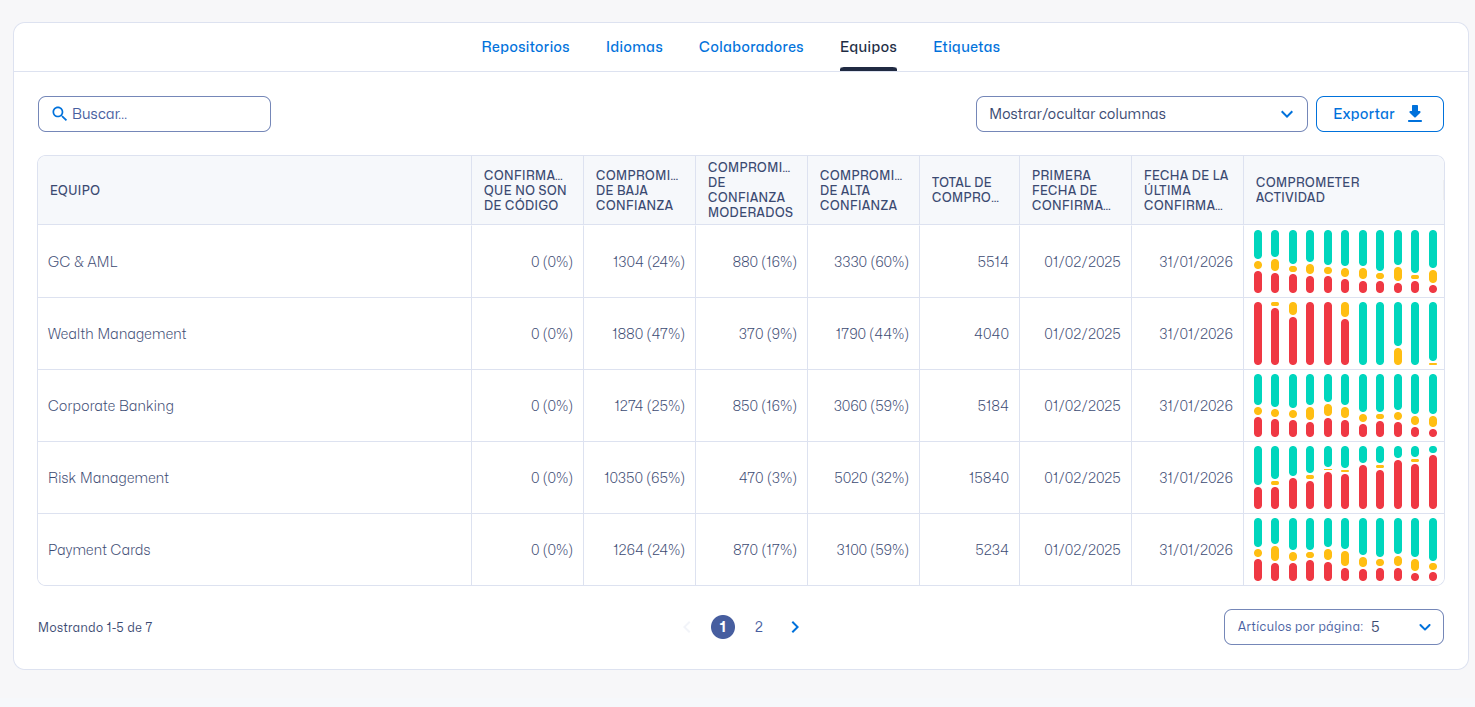Open the Idiomas tab
The image size is (1475, 707).
634,47
